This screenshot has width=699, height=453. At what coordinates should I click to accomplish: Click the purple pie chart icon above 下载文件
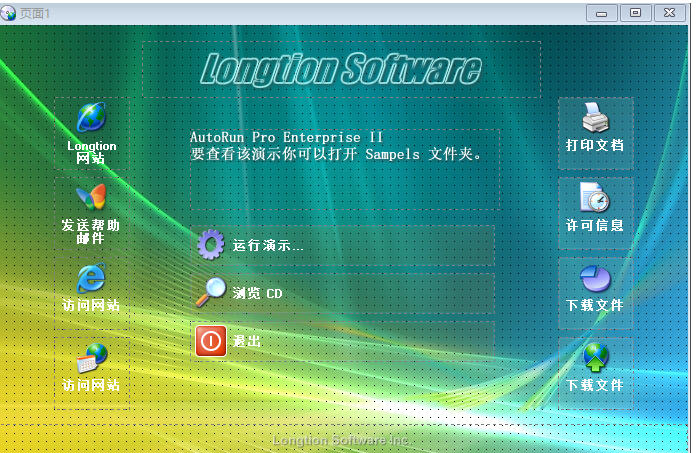coord(596,278)
